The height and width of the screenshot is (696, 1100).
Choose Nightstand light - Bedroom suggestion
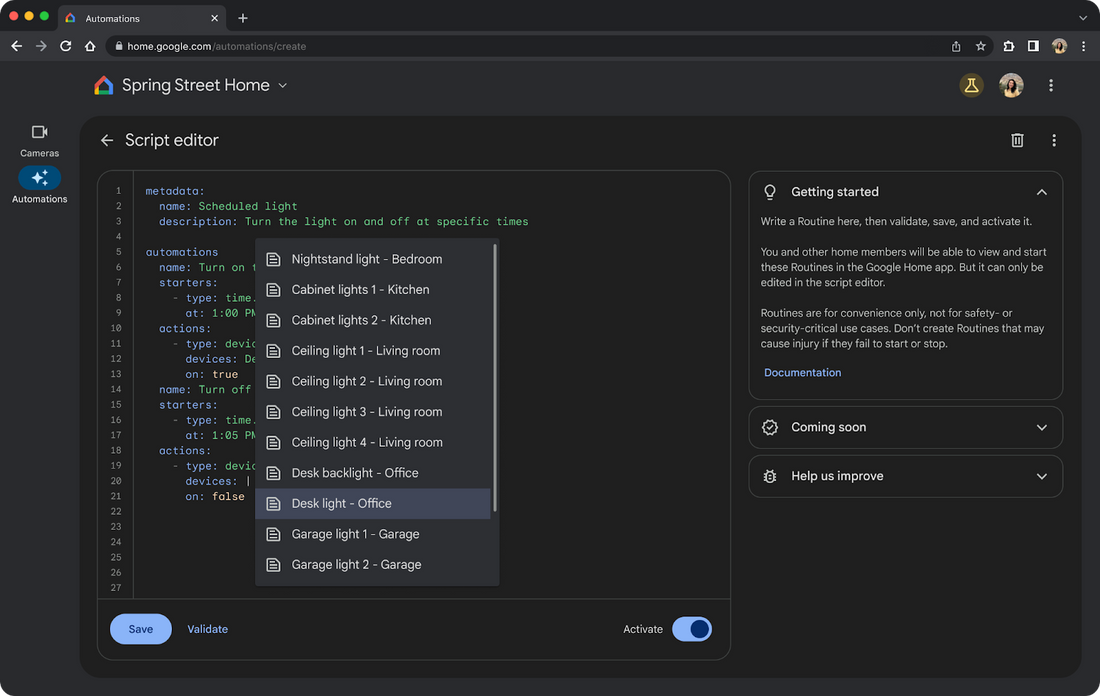(x=373, y=259)
